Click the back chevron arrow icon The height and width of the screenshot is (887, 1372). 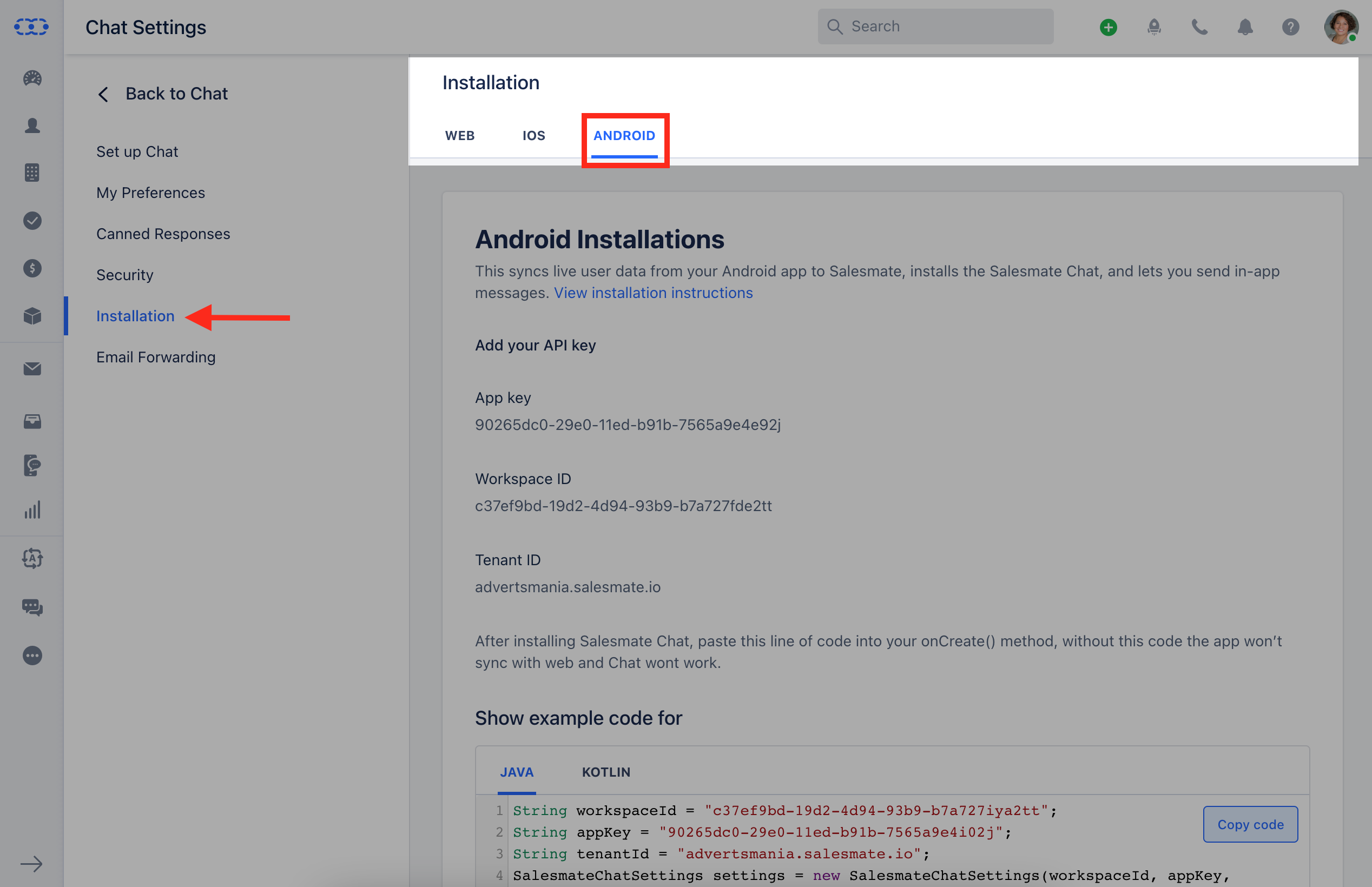tap(103, 95)
